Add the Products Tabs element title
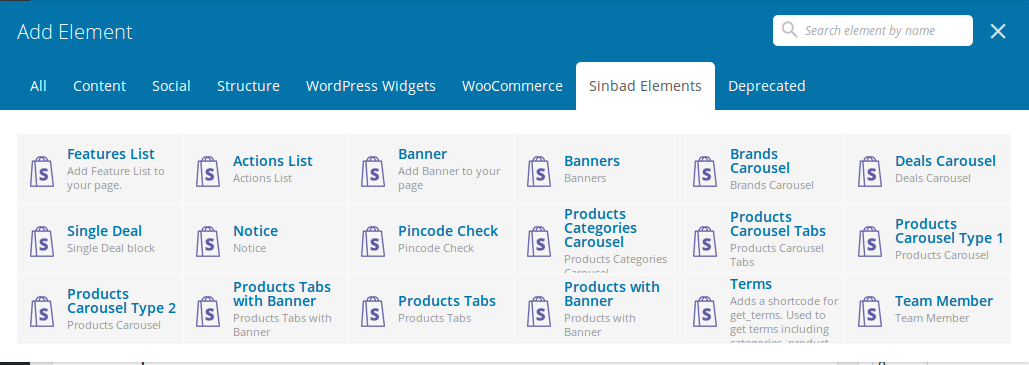This screenshot has height=365, width=1029. (x=447, y=301)
